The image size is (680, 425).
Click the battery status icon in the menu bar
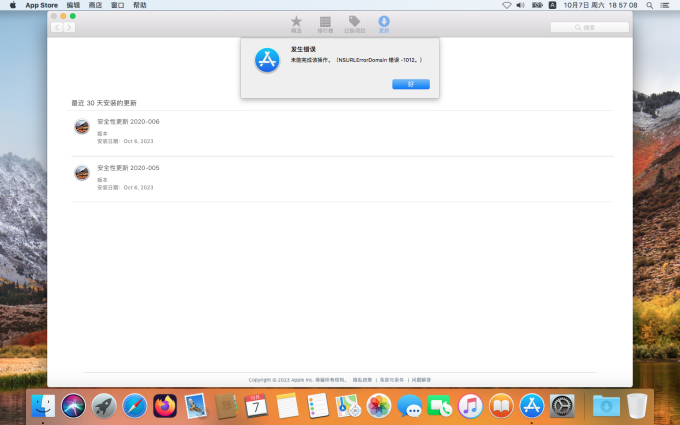pos(537,5)
